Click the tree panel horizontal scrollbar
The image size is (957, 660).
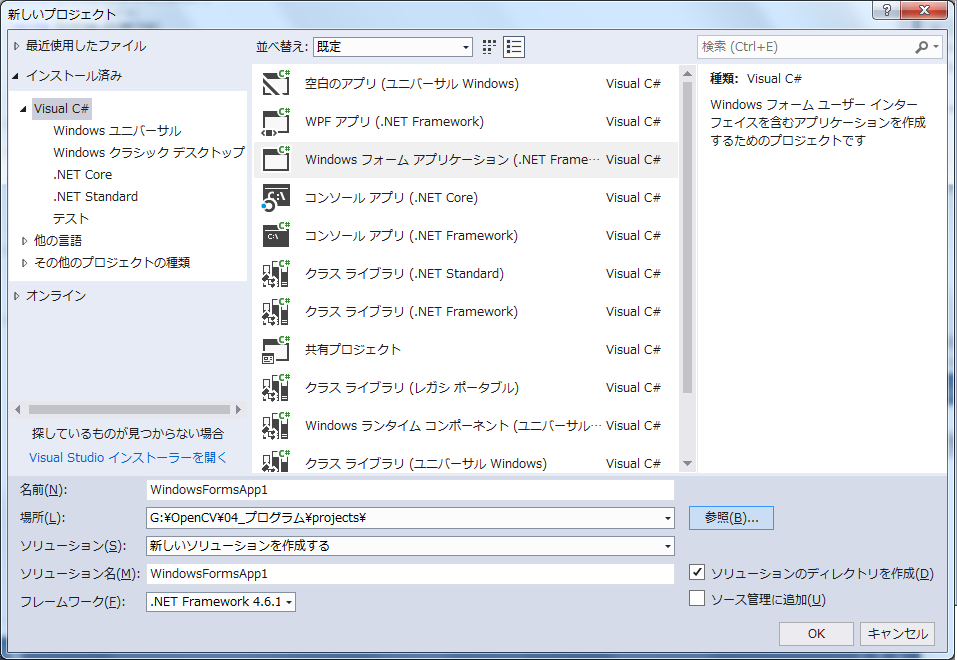(x=129, y=409)
